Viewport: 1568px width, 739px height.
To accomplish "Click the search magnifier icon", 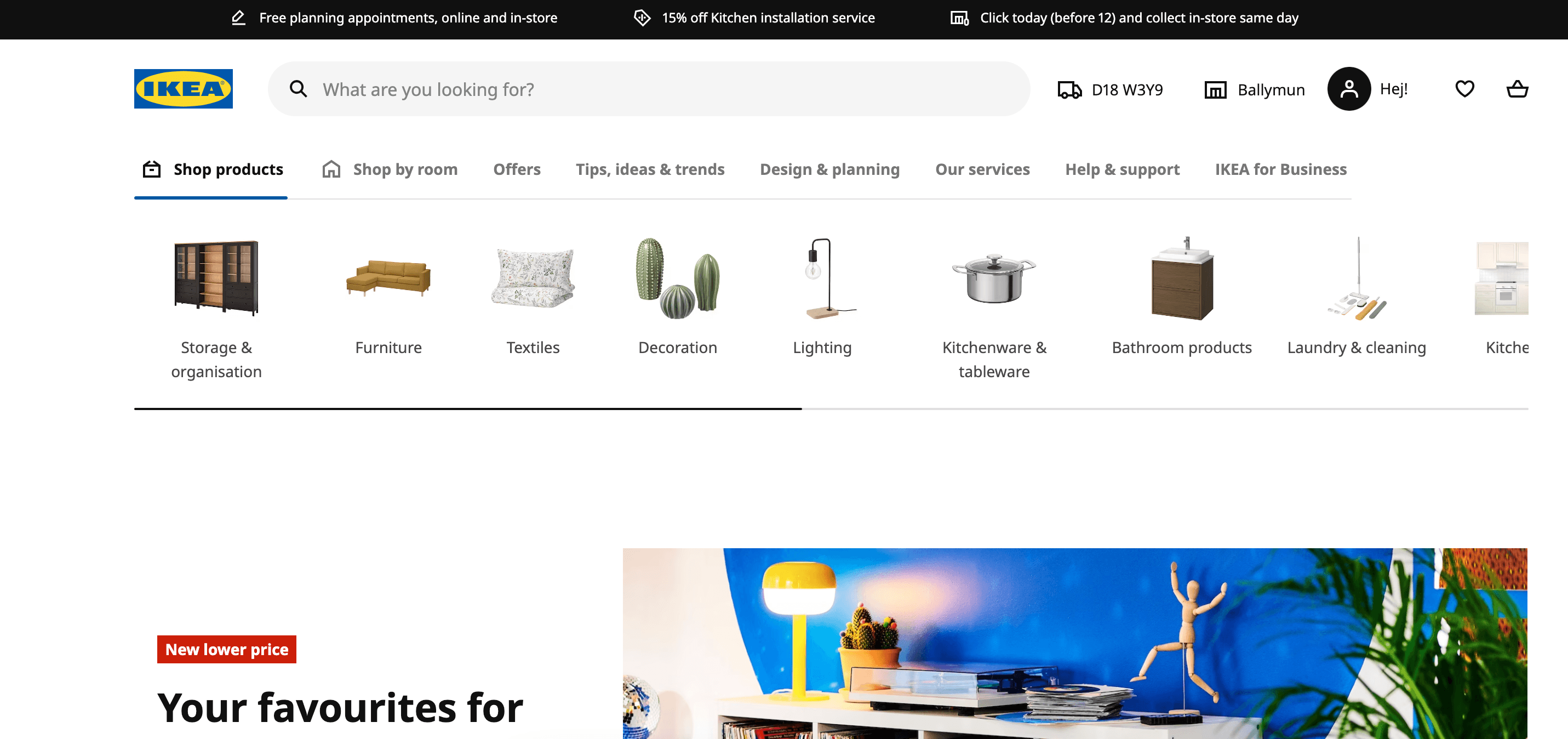I will [298, 89].
